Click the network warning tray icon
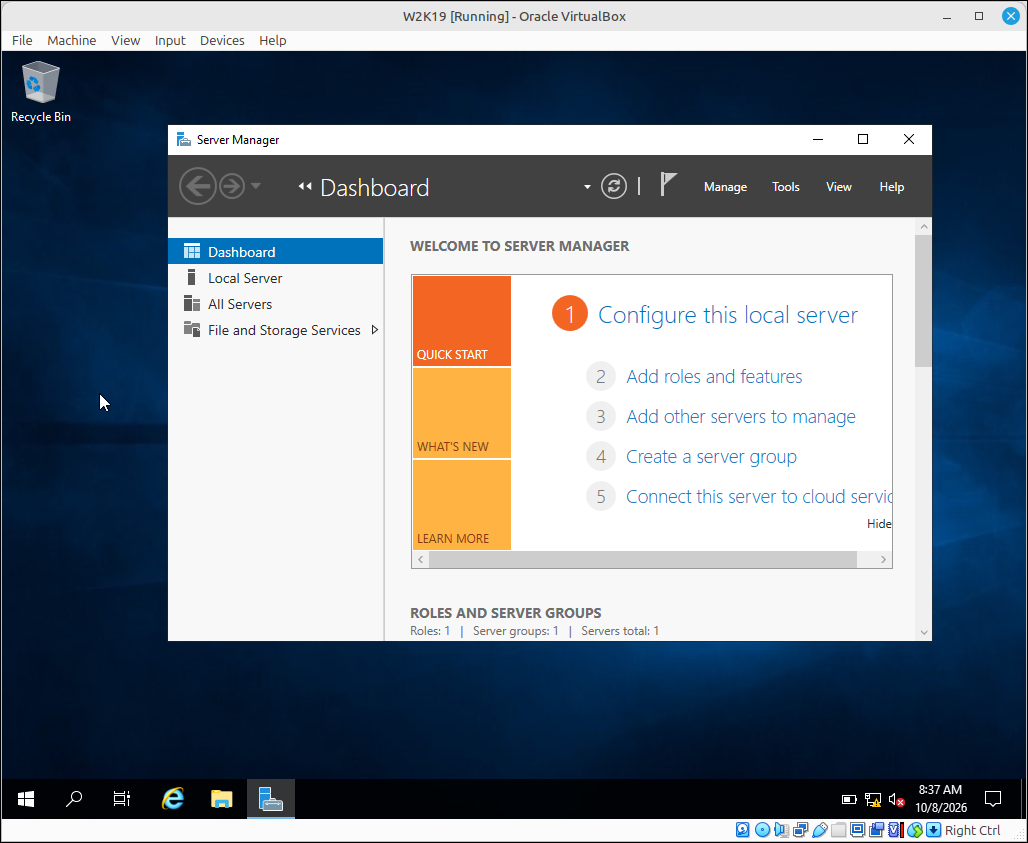 pos(873,799)
